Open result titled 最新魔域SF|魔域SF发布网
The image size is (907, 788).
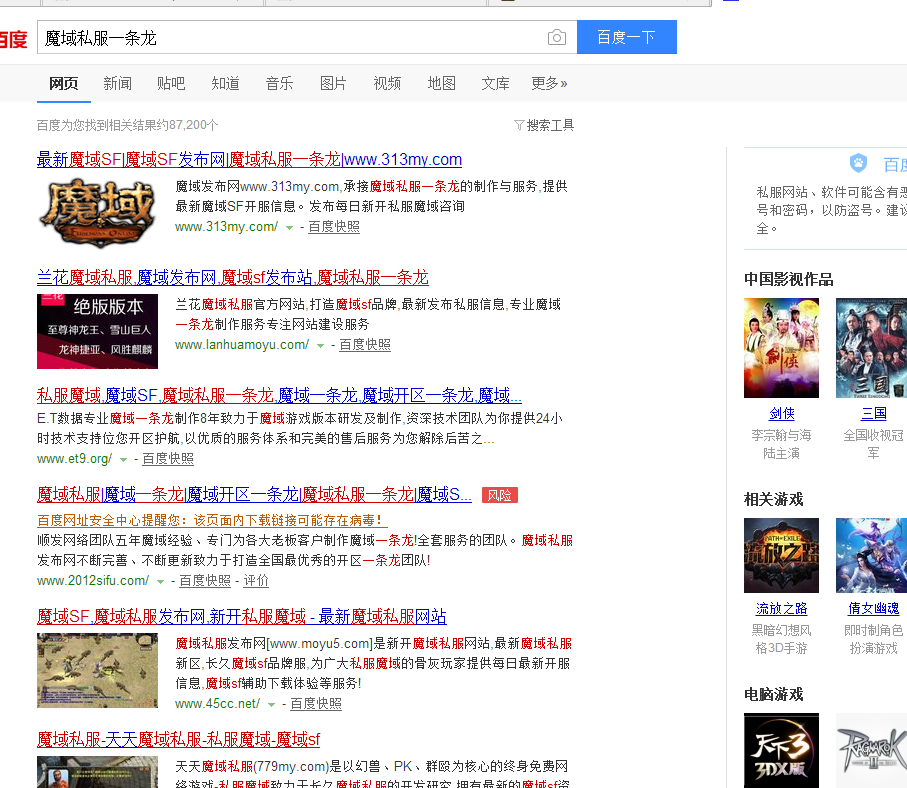(x=249, y=159)
